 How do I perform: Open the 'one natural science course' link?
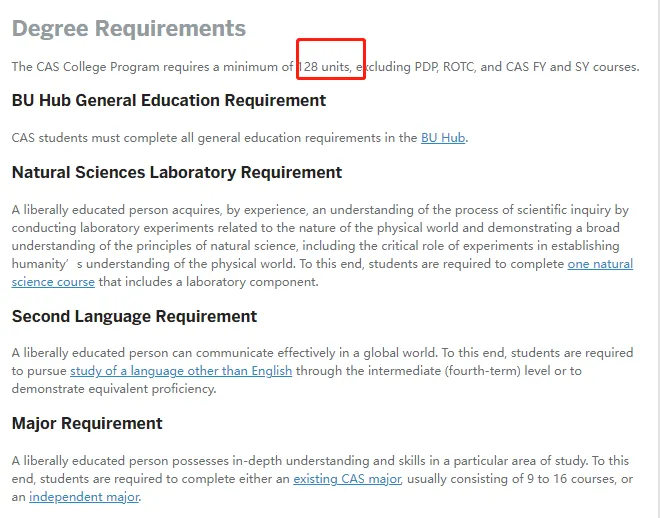click(x=600, y=265)
